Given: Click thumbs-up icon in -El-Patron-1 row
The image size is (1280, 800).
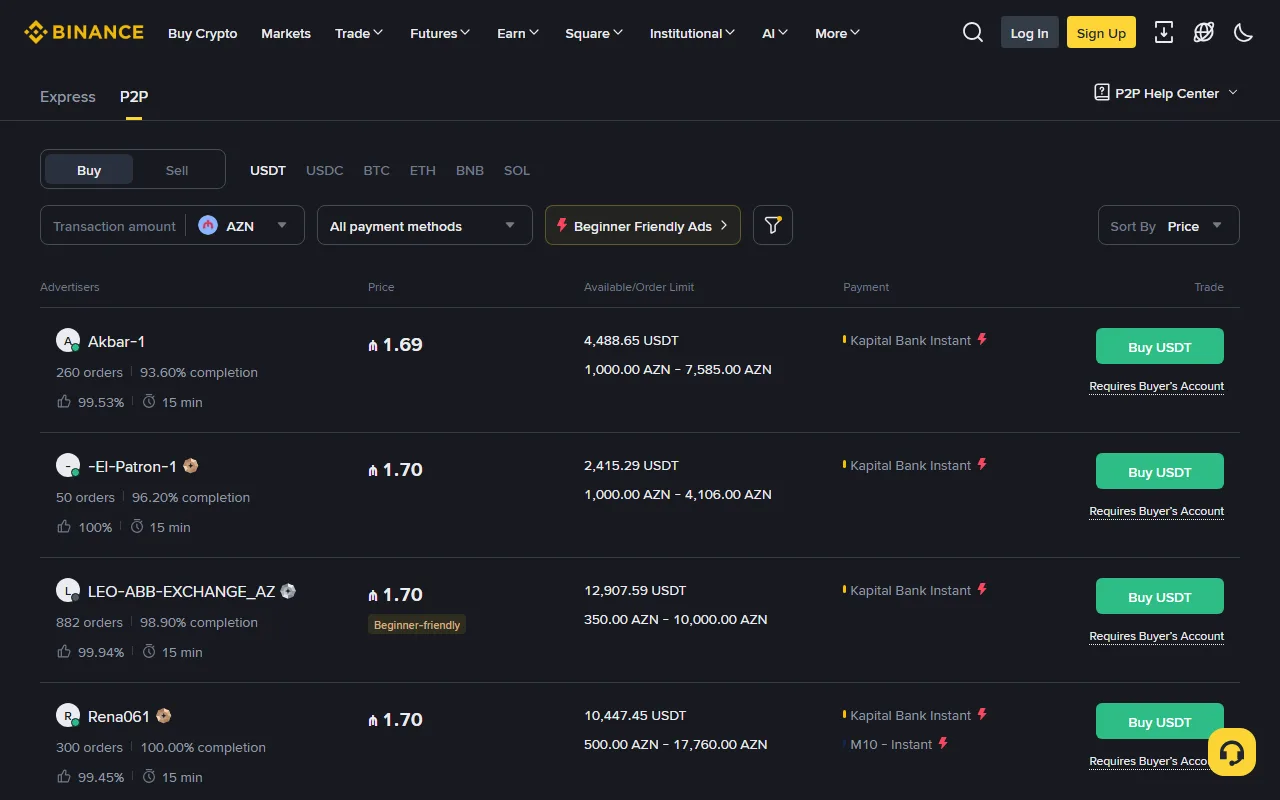Looking at the screenshot, I should pos(64,526).
